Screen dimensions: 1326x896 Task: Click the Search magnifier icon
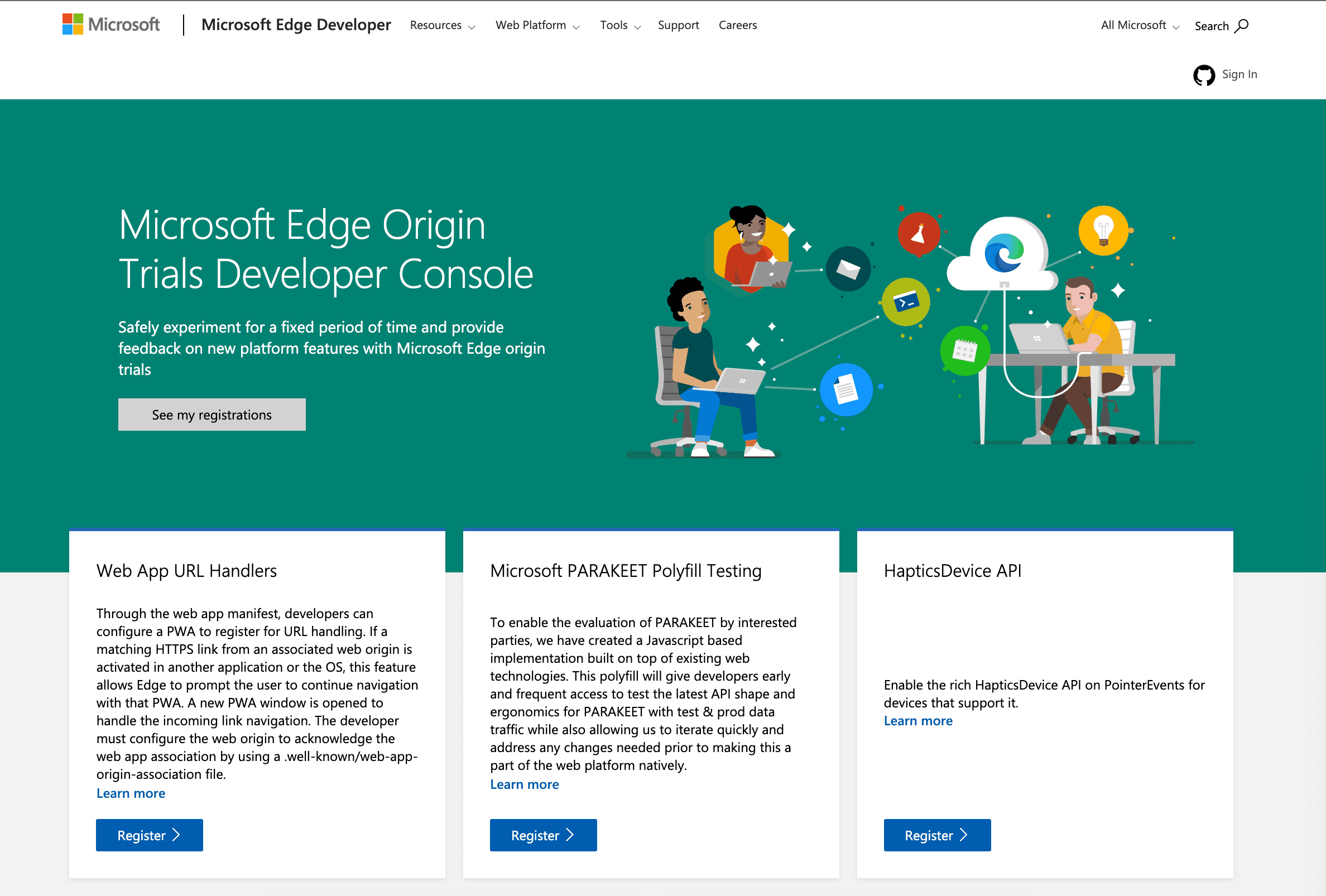pyautogui.click(x=1243, y=25)
